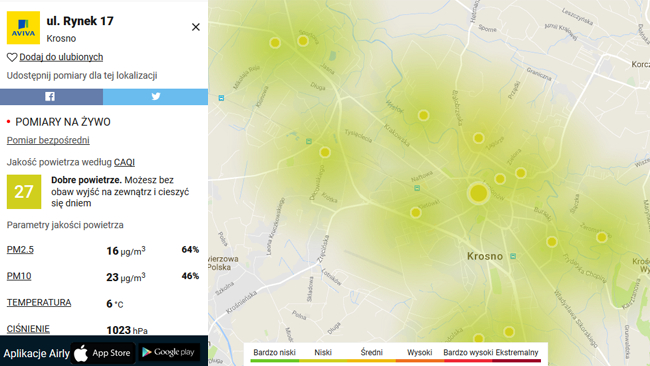Select sensor marker near Żeromskiego street
The width and height of the screenshot is (650, 366).
click(601, 238)
